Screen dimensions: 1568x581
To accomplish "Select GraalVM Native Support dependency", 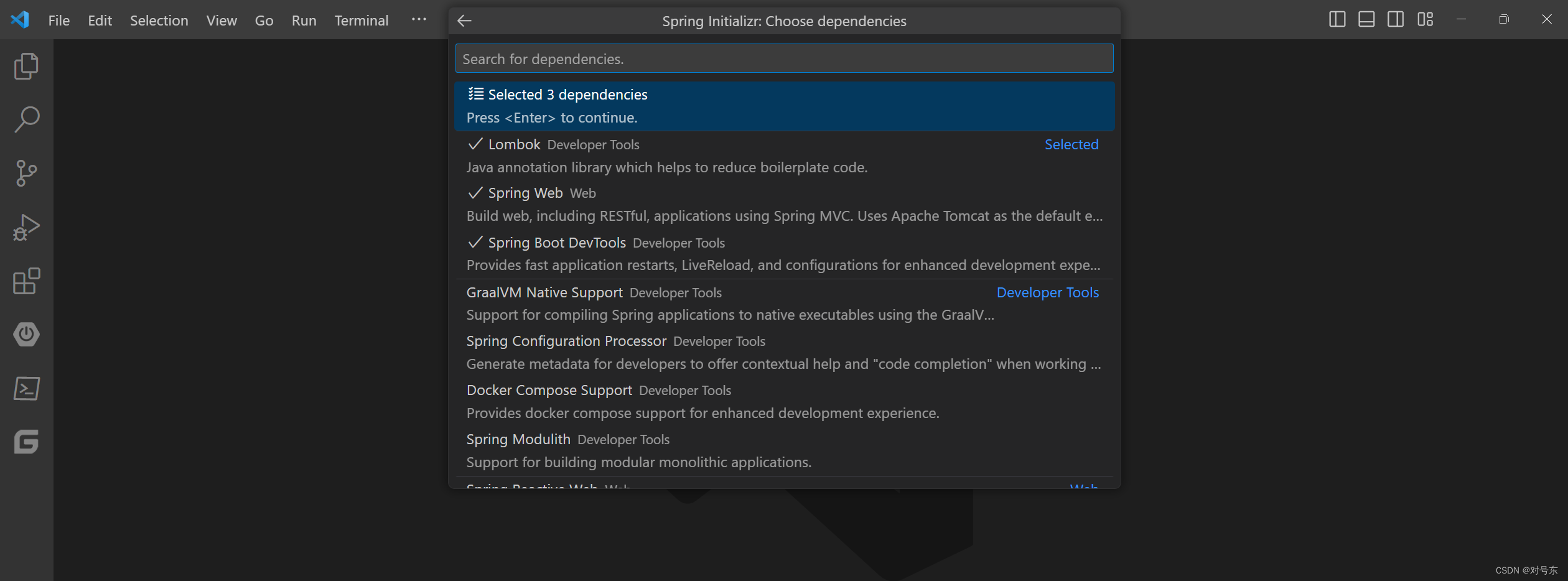I will (x=784, y=304).
